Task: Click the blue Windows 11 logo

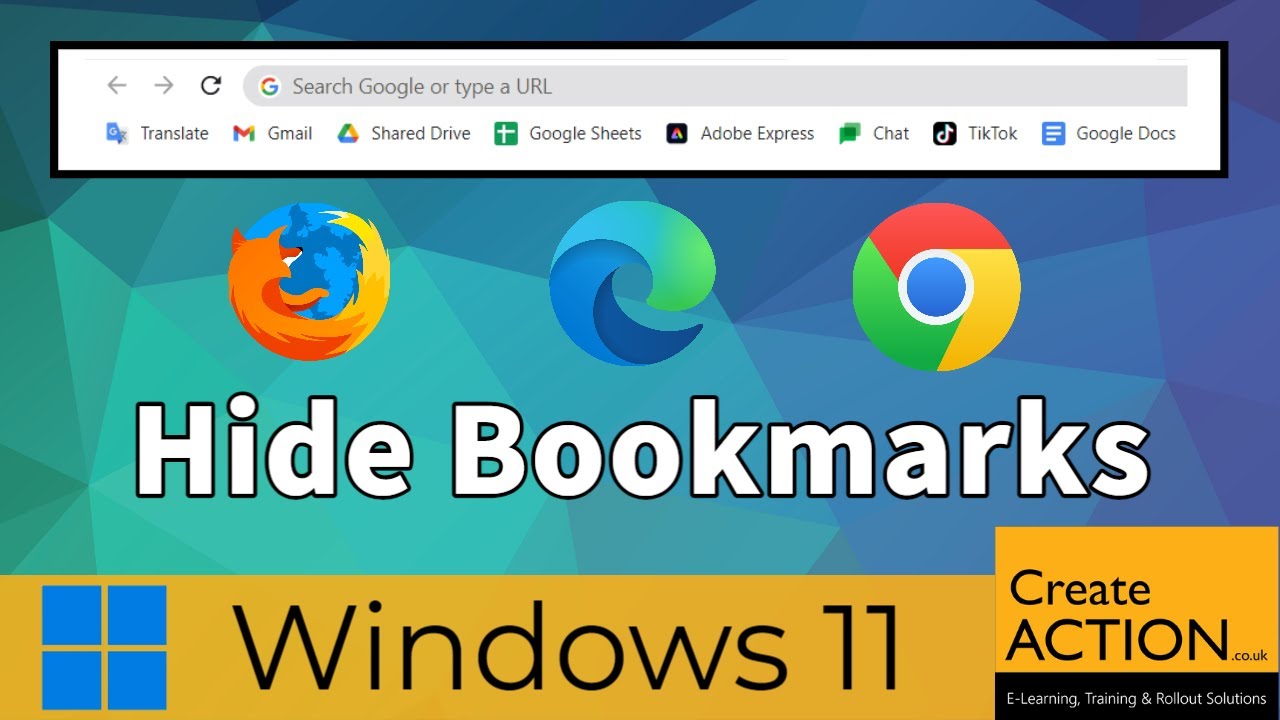Action: click(x=104, y=648)
